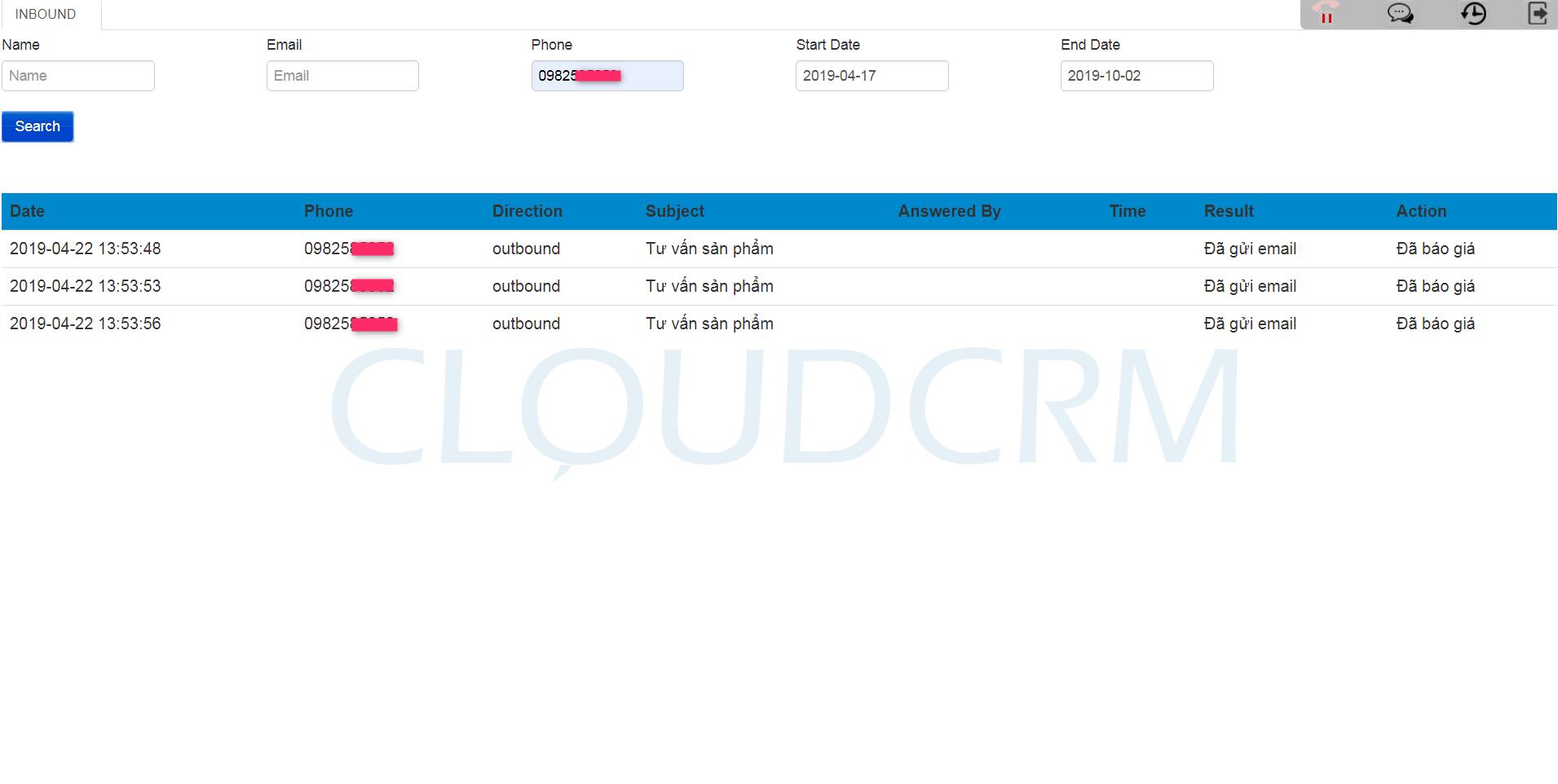The height and width of the screenshot is (784, 1558).
Task: Open the Start Date field 2019-04-17
Action: pos(872,76)
